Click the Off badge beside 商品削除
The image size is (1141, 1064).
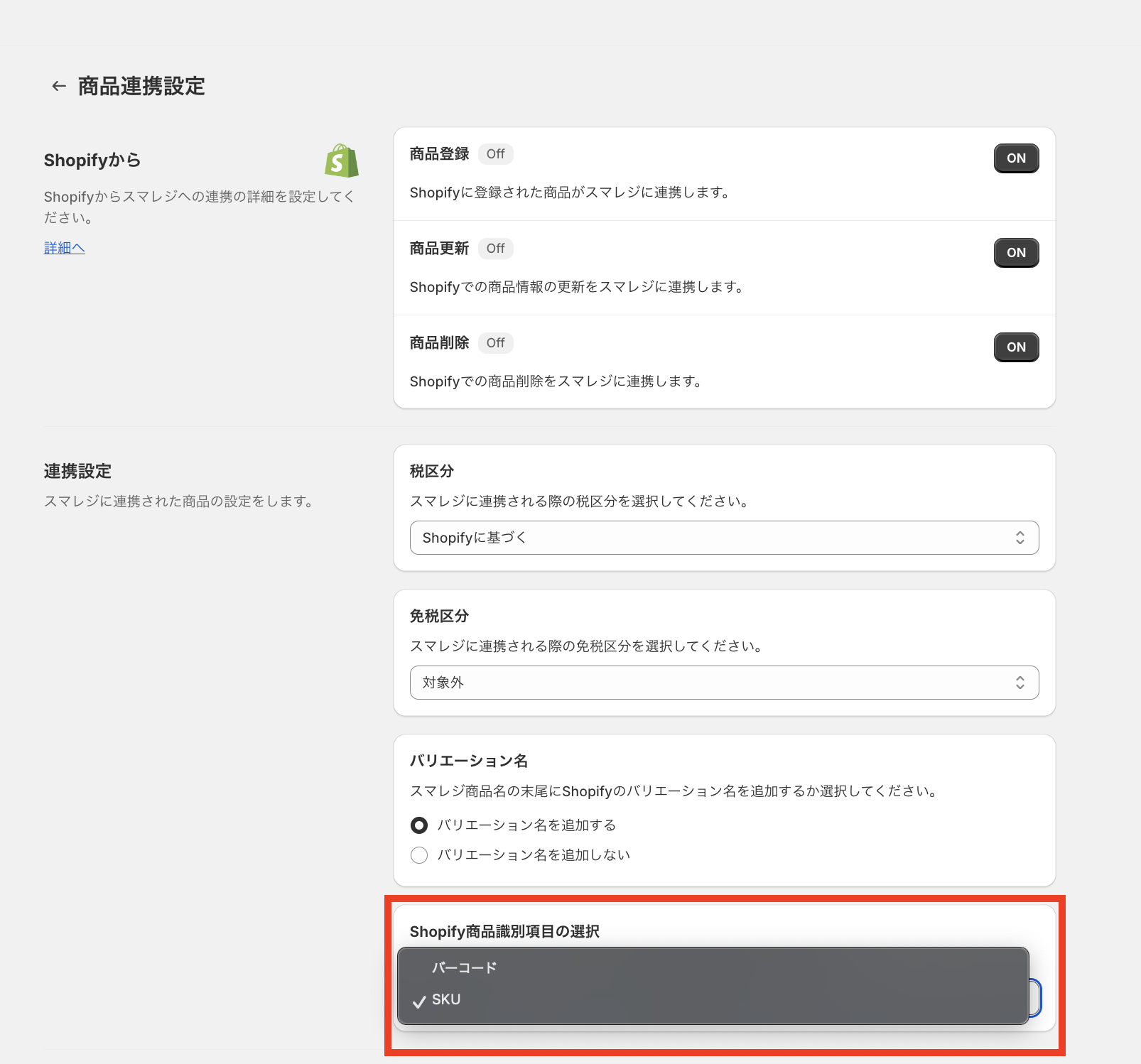pyautogui.click(x=496, y=343)
